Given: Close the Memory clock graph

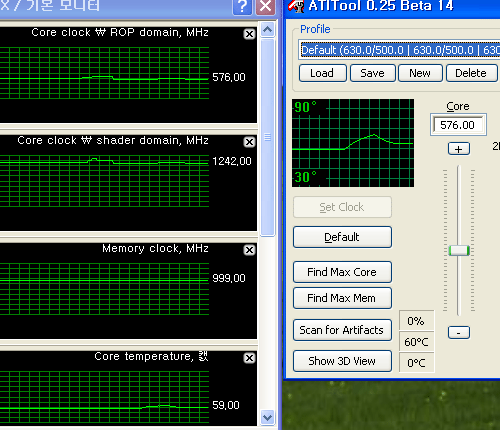Looking at the screenshot, I should click(249, 250).
